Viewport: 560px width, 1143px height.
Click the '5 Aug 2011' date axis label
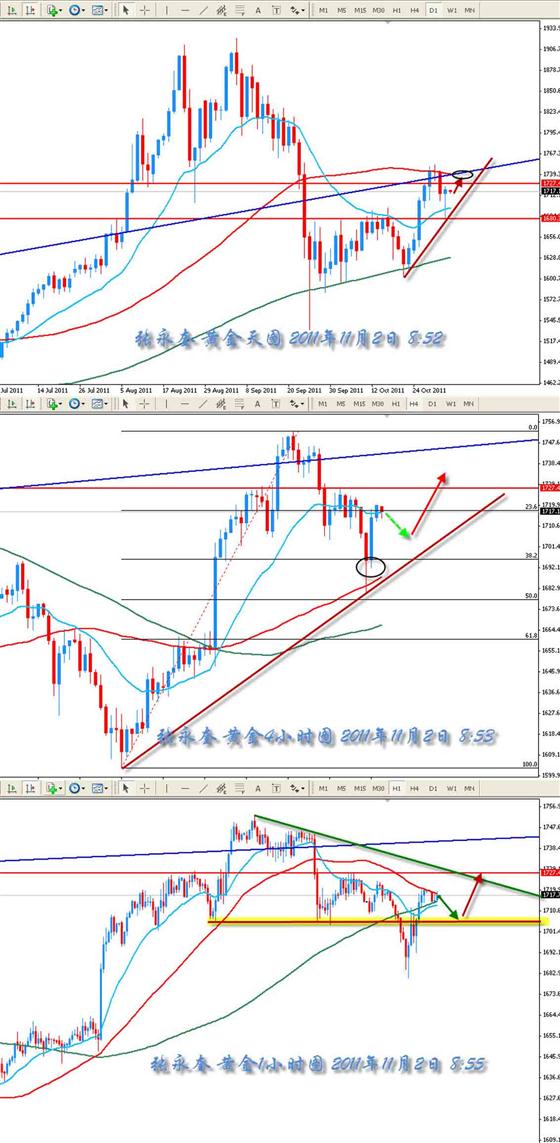[136, 389]
